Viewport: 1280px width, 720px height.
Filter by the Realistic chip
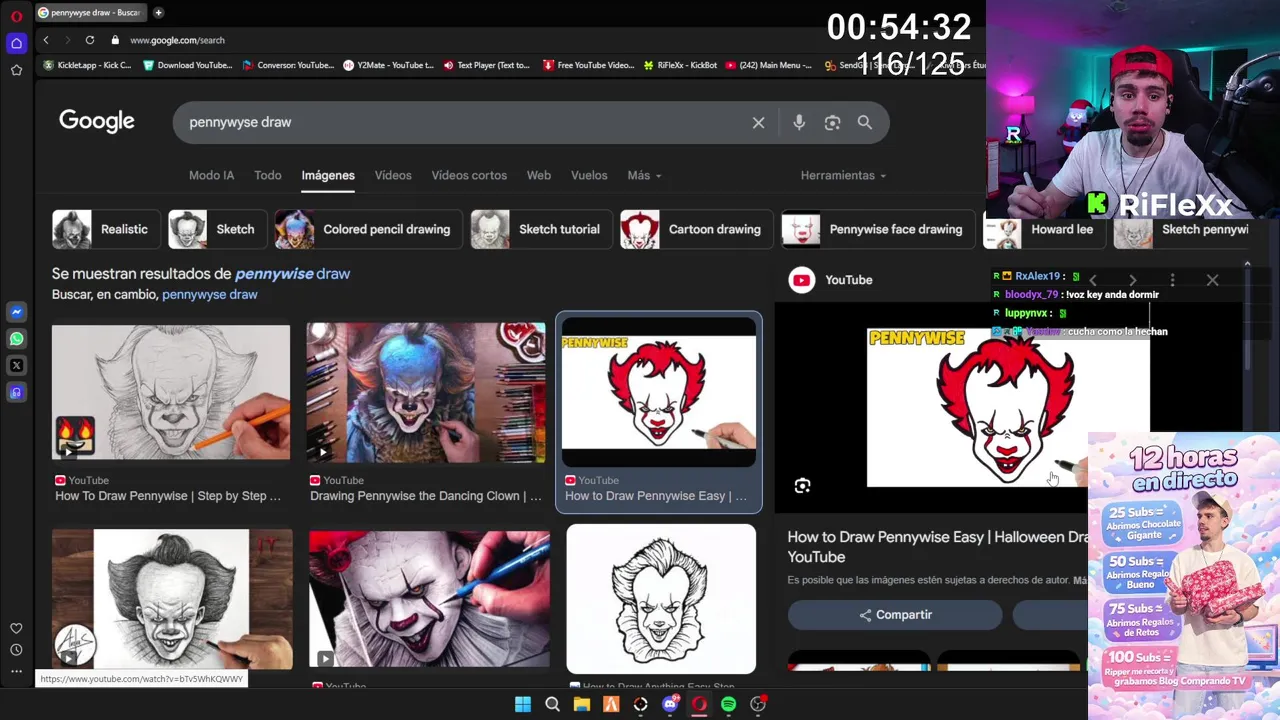[104, 229]
